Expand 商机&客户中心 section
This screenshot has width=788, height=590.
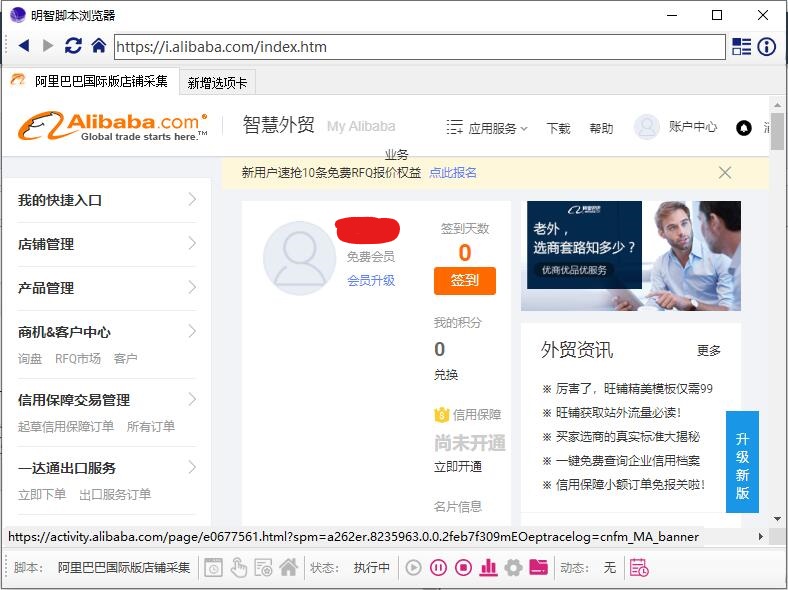coord(107,332)
